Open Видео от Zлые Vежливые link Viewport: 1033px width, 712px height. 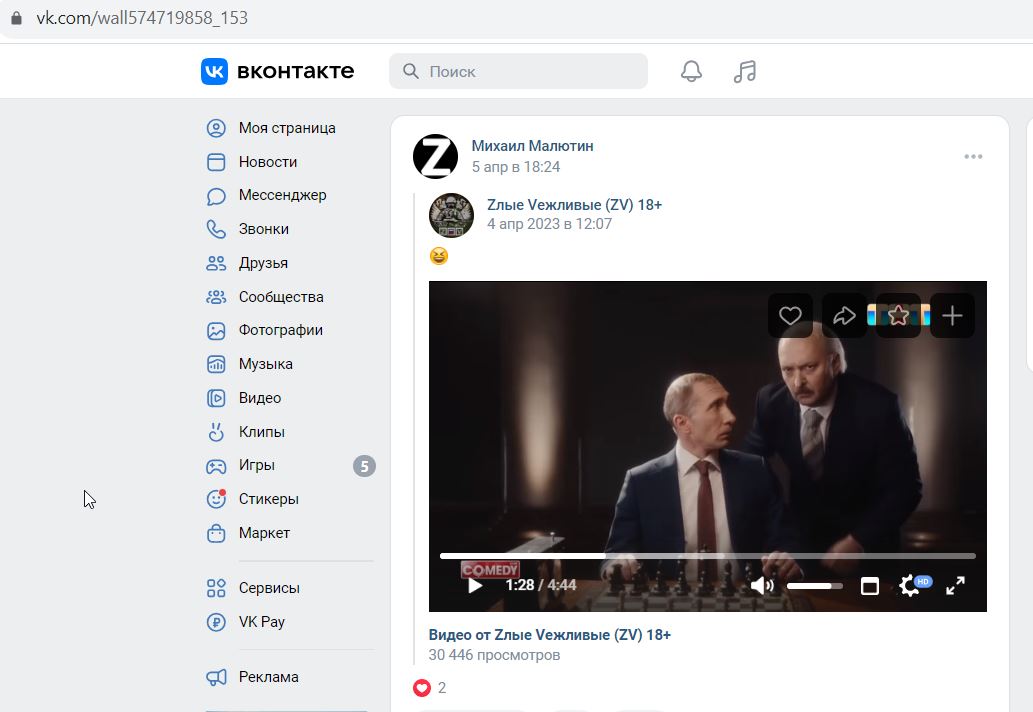coord(549,635)
